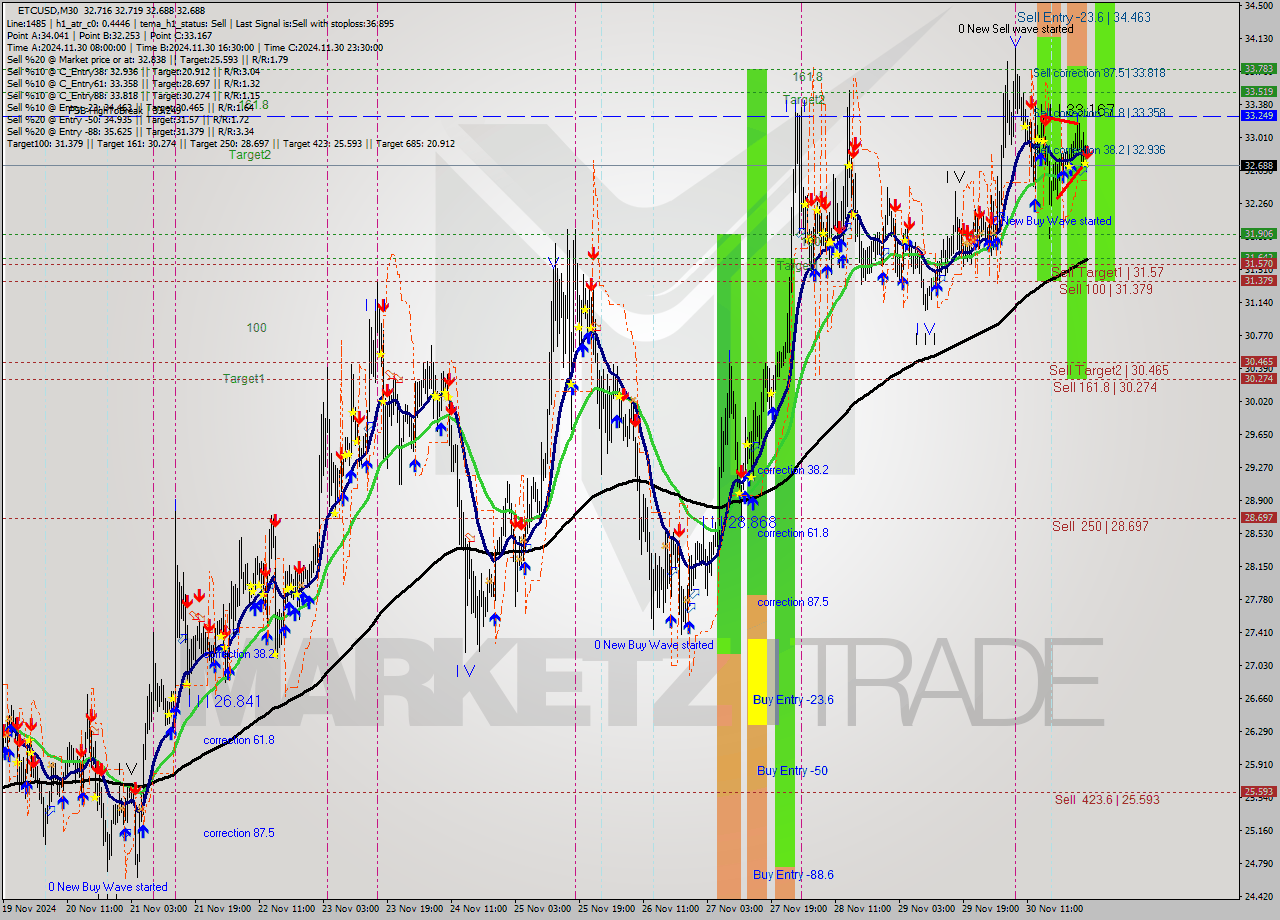Click the 'Buy Entry -88.6' label
Screen dimensions: 1280x920
793,875
